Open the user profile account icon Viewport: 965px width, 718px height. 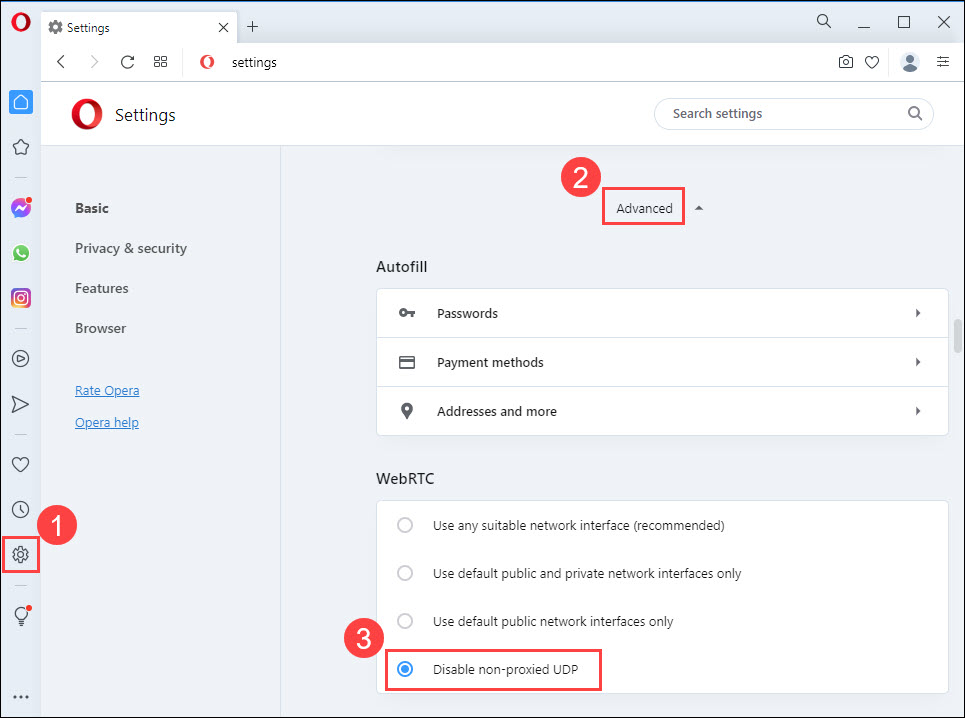tap(910, 62)
